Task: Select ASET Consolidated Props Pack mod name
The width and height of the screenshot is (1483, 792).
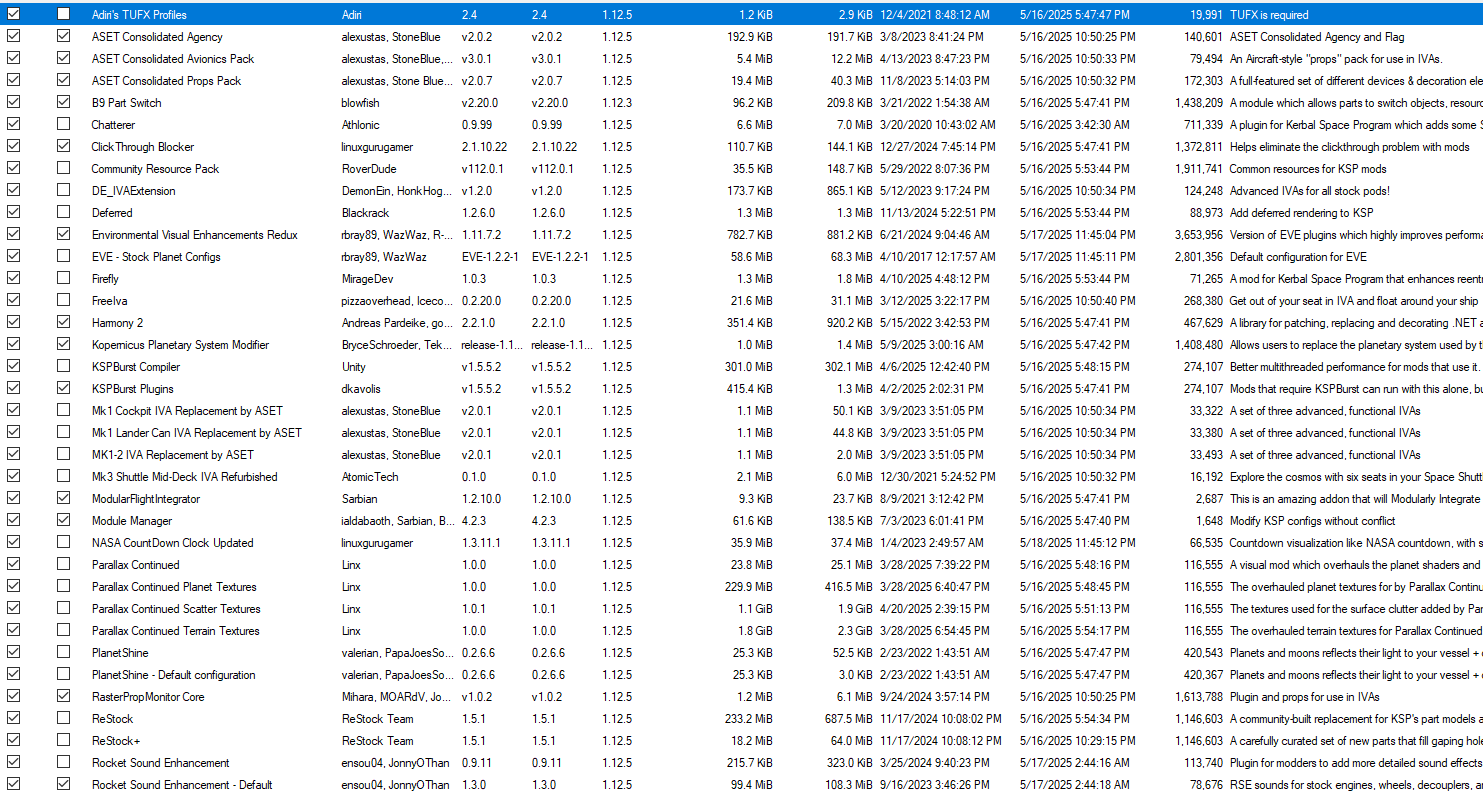Action: tap(166, 81)
